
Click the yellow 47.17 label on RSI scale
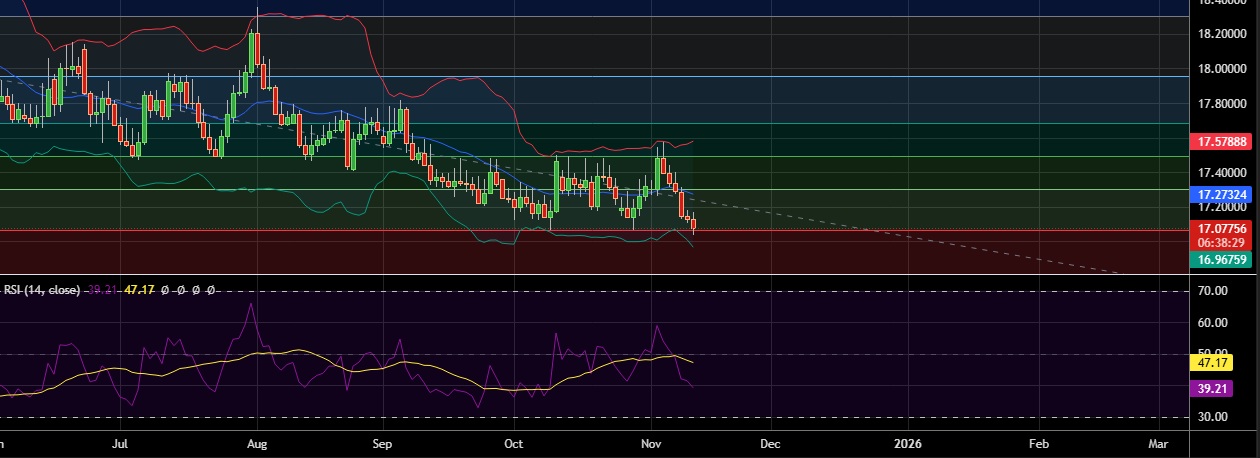click(1214, 364)
